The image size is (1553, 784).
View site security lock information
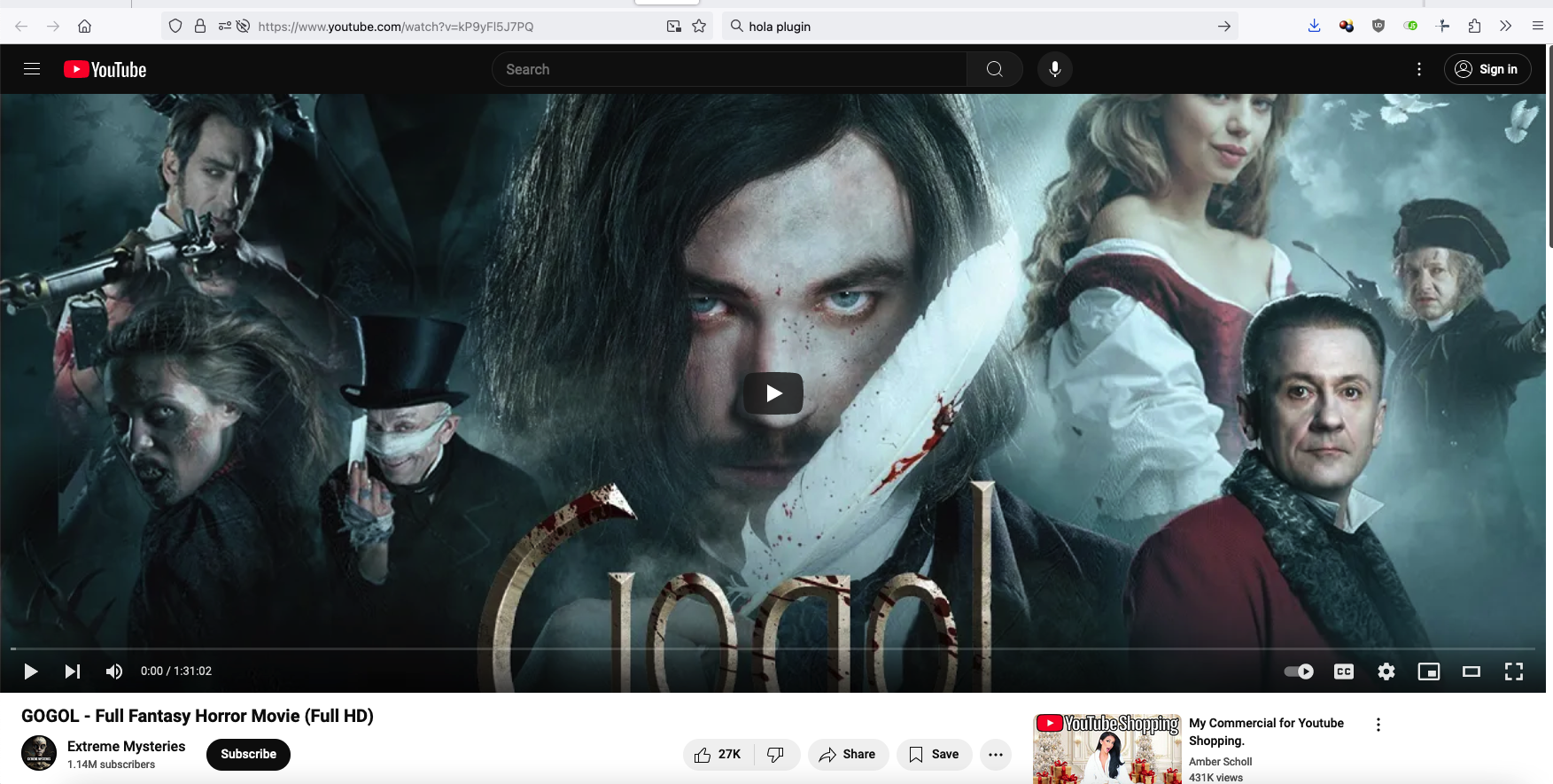click(x=200, y=27)
